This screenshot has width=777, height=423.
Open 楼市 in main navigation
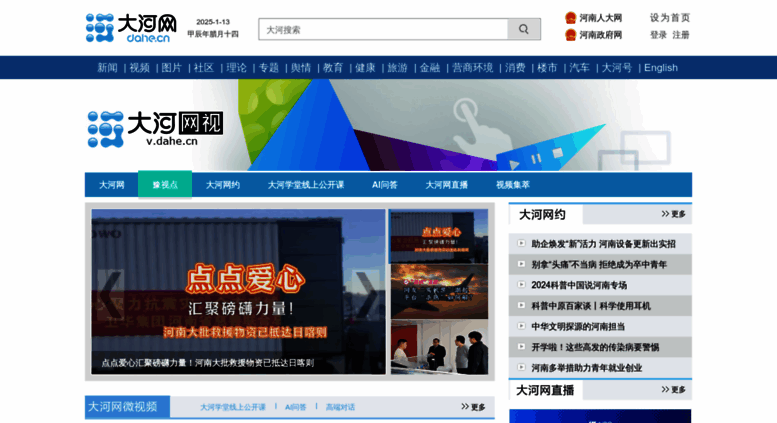click(x=548, y=67)
